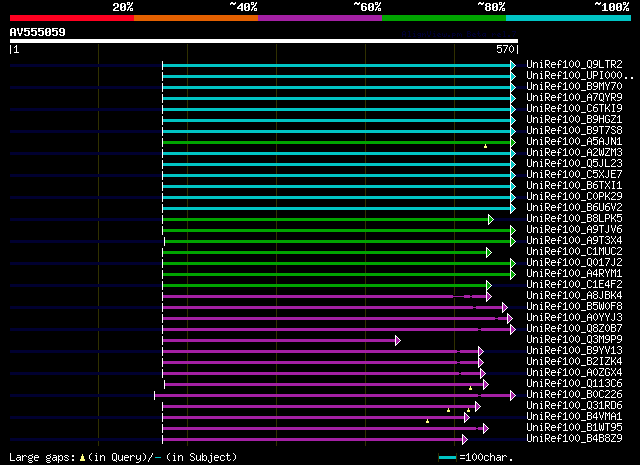Click the cyan alignment bar of B9MY70
The height and width of the screenshot is (465, 640).
tap(336, 87)
